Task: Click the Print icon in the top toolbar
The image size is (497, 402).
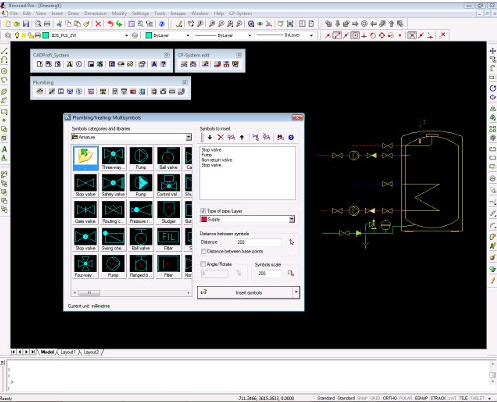Action: [x=47, y=24]
